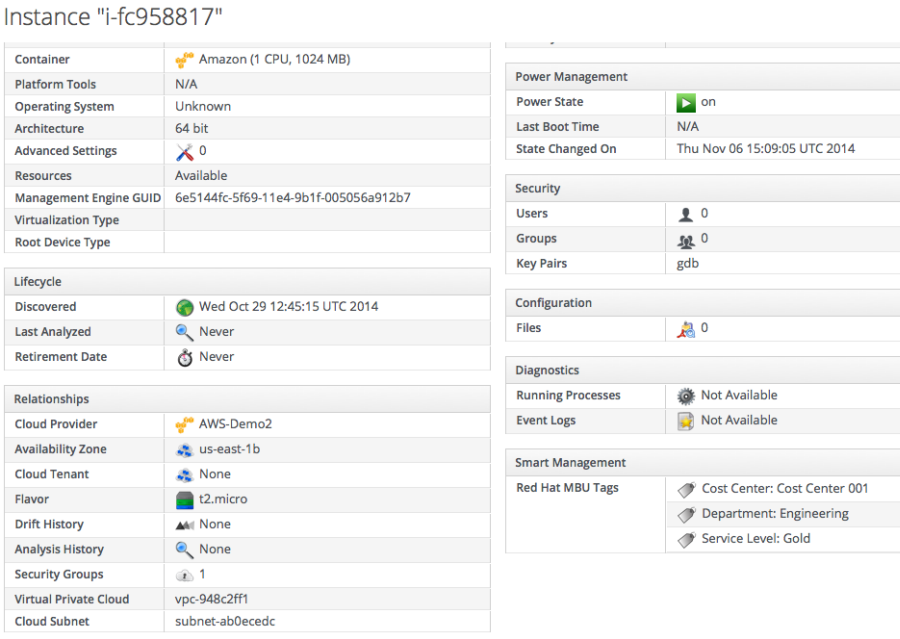The width and height of the screenshot is (900, 639).
Task: Click the Security Groups cloud icon
Action: pyautogui.click(x=184, y=575)
